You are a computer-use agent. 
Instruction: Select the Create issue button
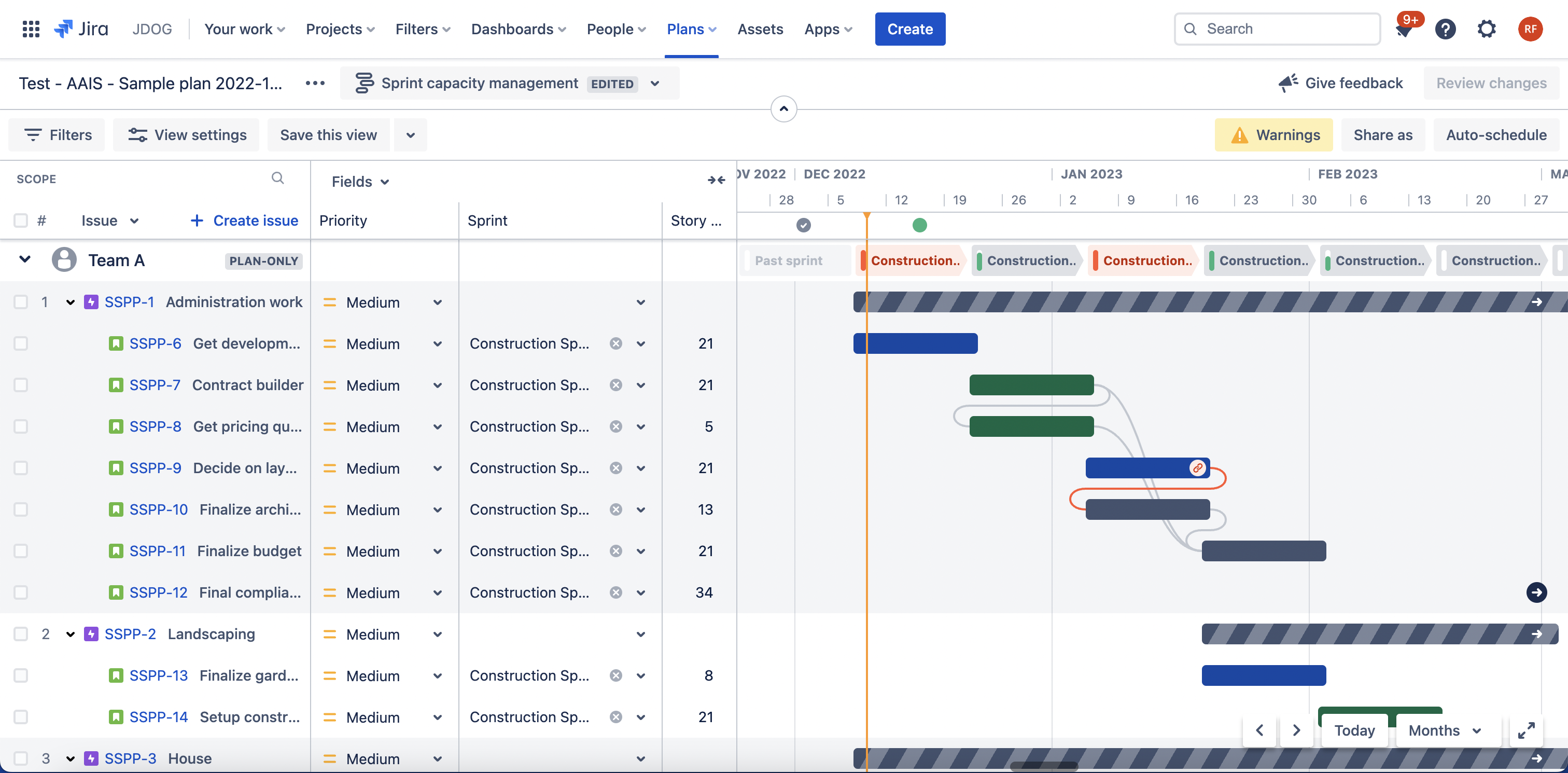(x=244, y=218)
